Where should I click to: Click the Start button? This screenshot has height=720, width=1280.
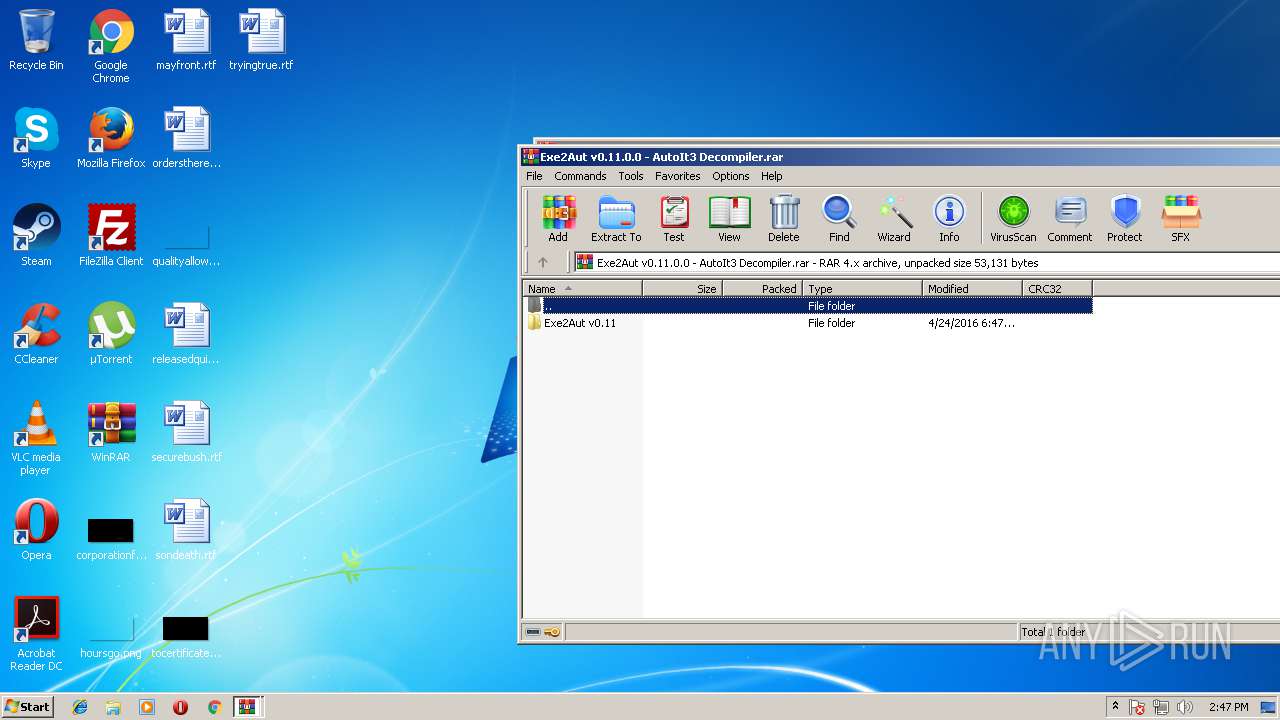coord(28,706)
